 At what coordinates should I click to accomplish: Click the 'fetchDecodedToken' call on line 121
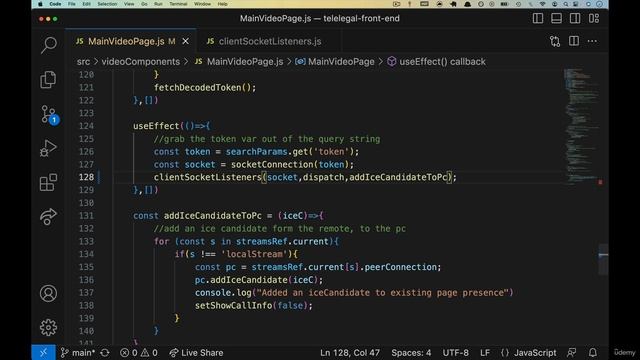click(198, 87)
